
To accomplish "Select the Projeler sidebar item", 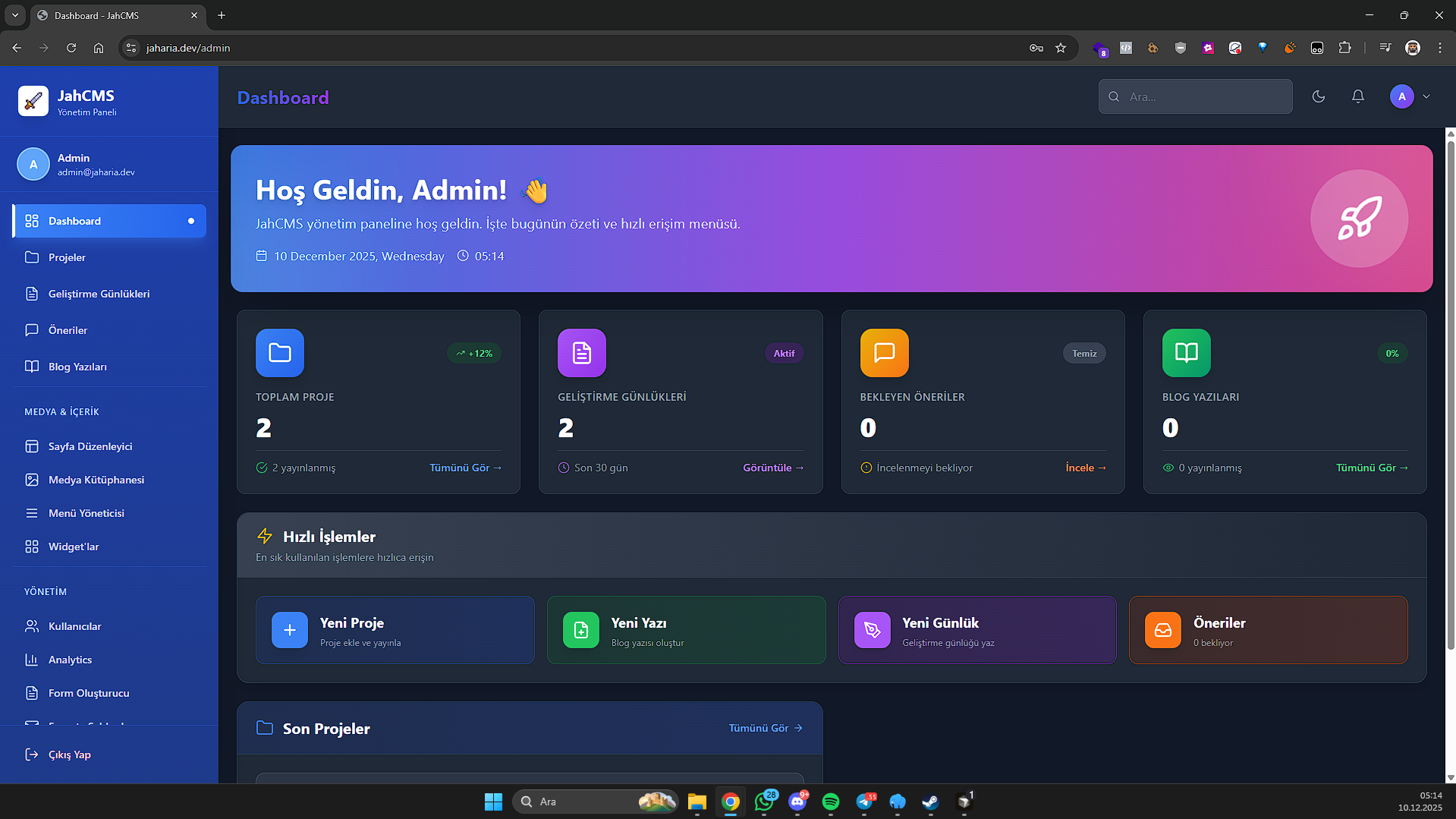I will [x=67, y=257].
